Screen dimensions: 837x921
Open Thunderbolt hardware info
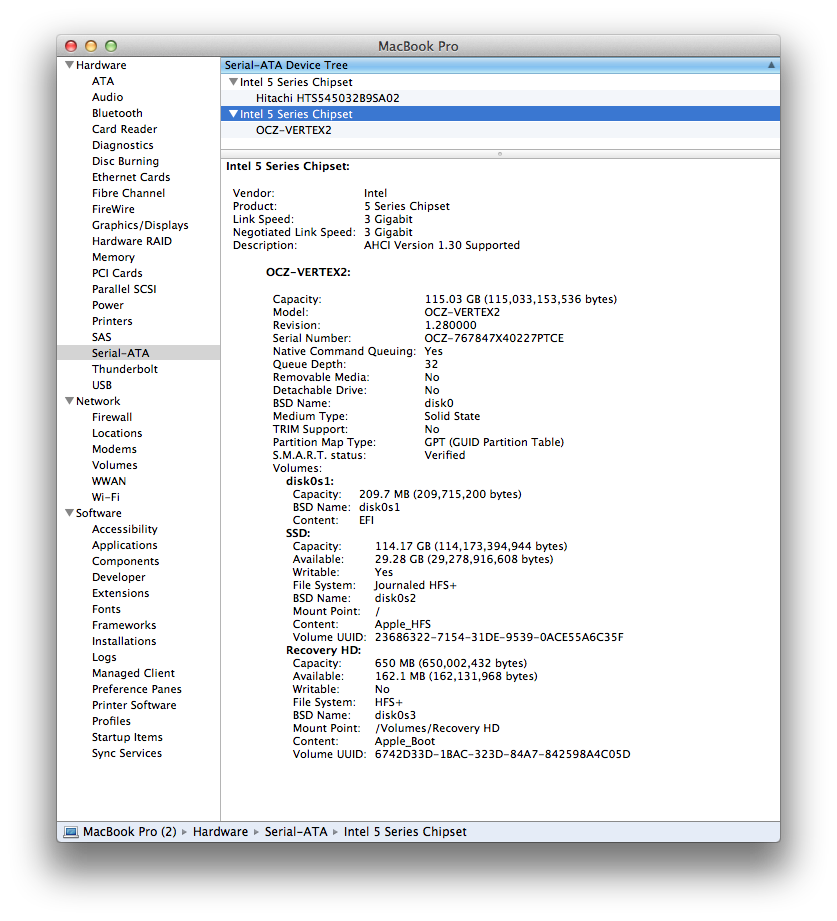click(125, 369)
